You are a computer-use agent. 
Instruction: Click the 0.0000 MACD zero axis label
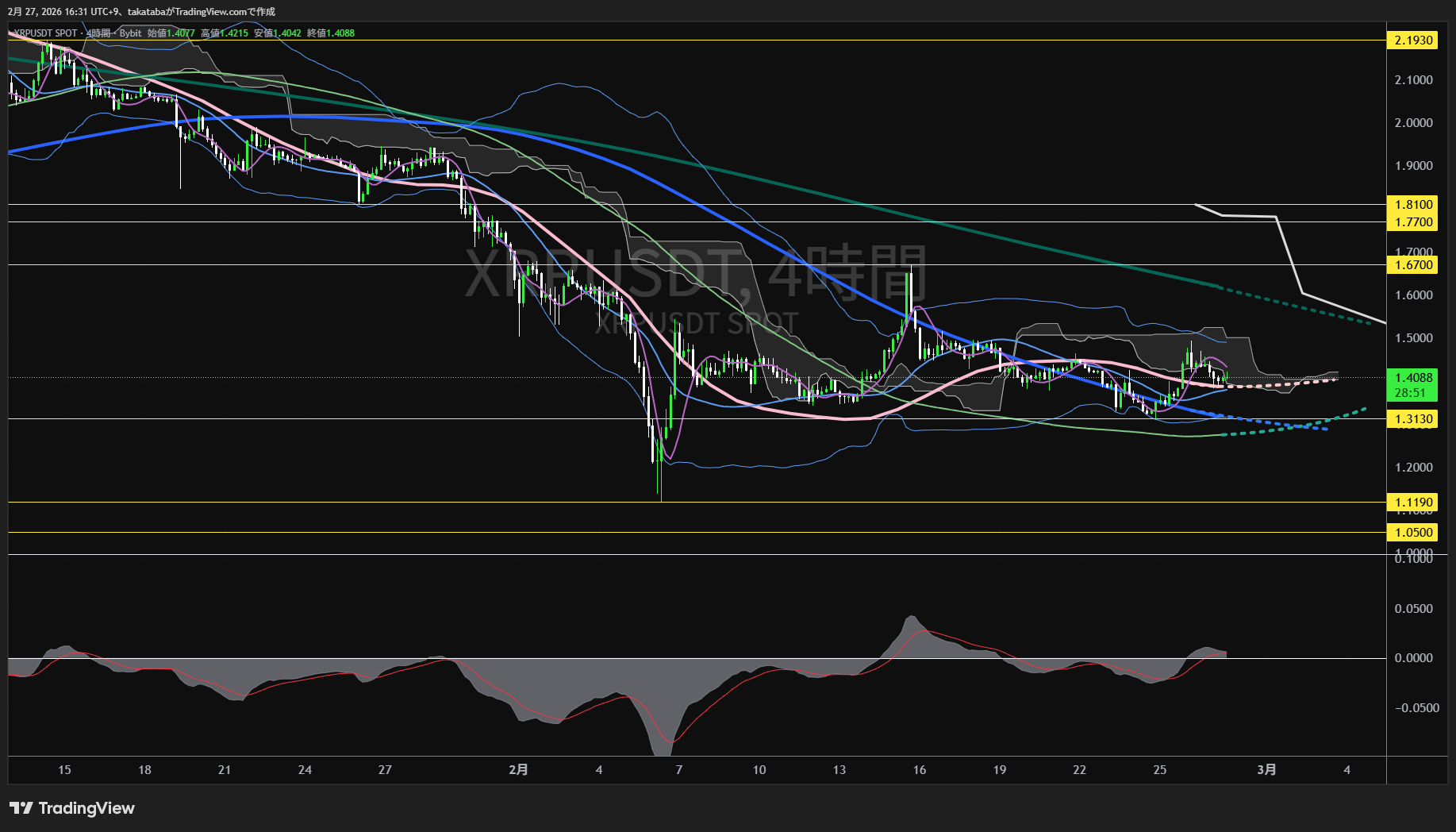pos(1413,658)
